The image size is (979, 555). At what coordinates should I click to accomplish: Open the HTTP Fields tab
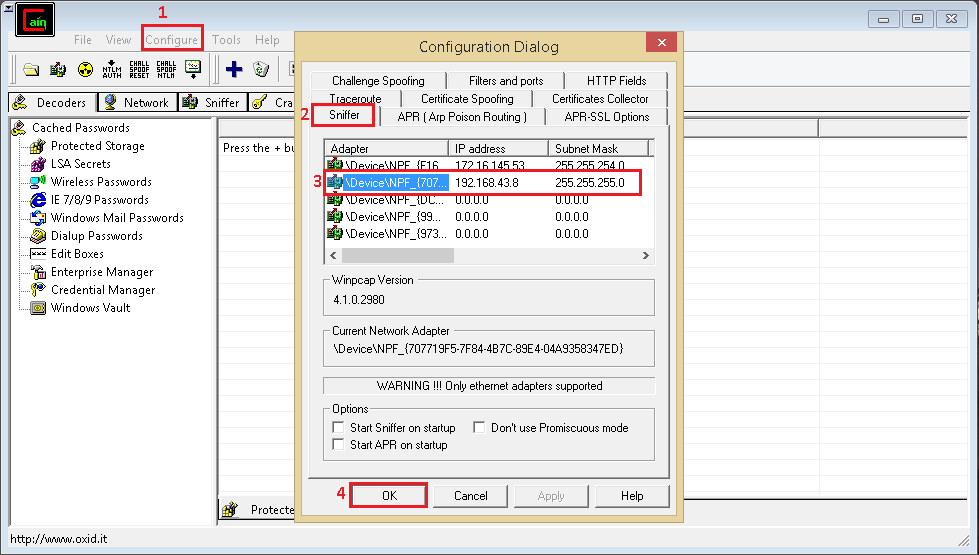(x=616, y=81)
